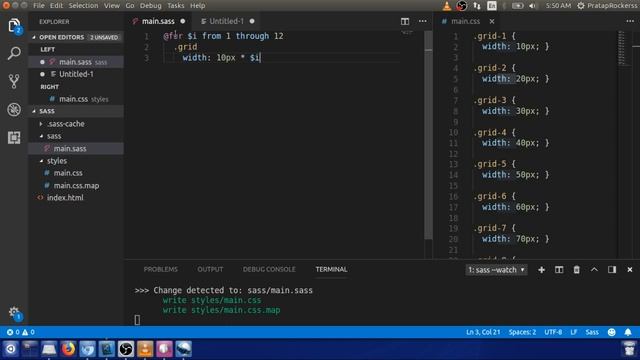Open the Search view in activity bar
This screenshot has height=360, width=640.
[x=14, y=53]
